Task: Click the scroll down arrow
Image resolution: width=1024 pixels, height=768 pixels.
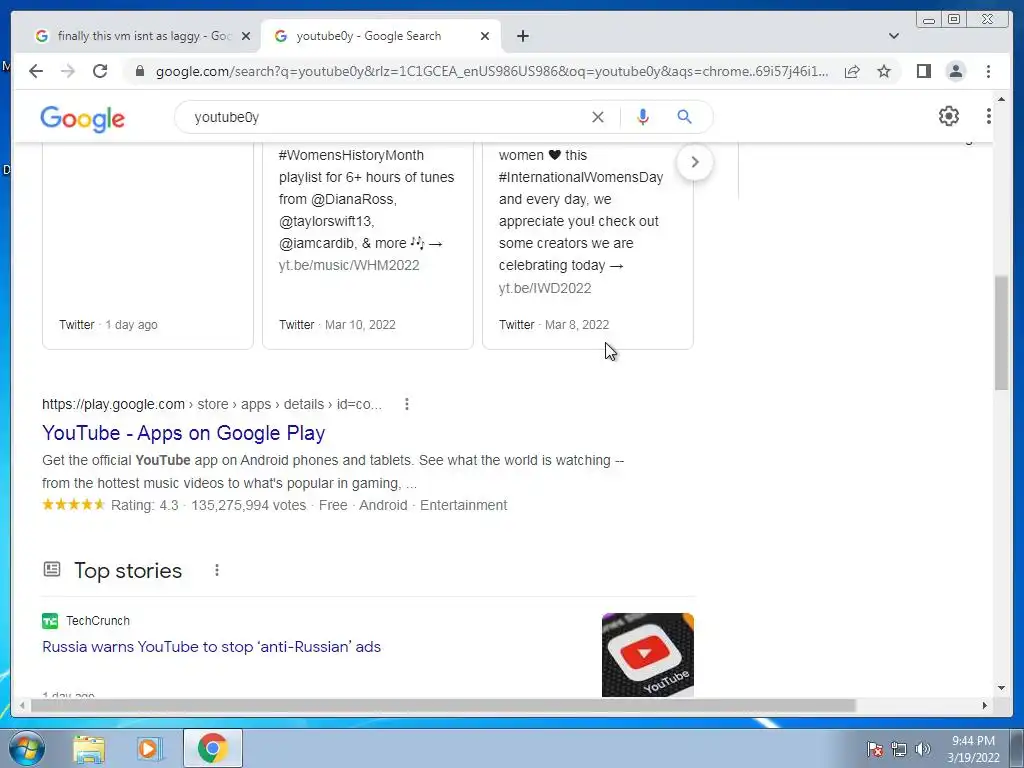Action: coord(1001,687)
